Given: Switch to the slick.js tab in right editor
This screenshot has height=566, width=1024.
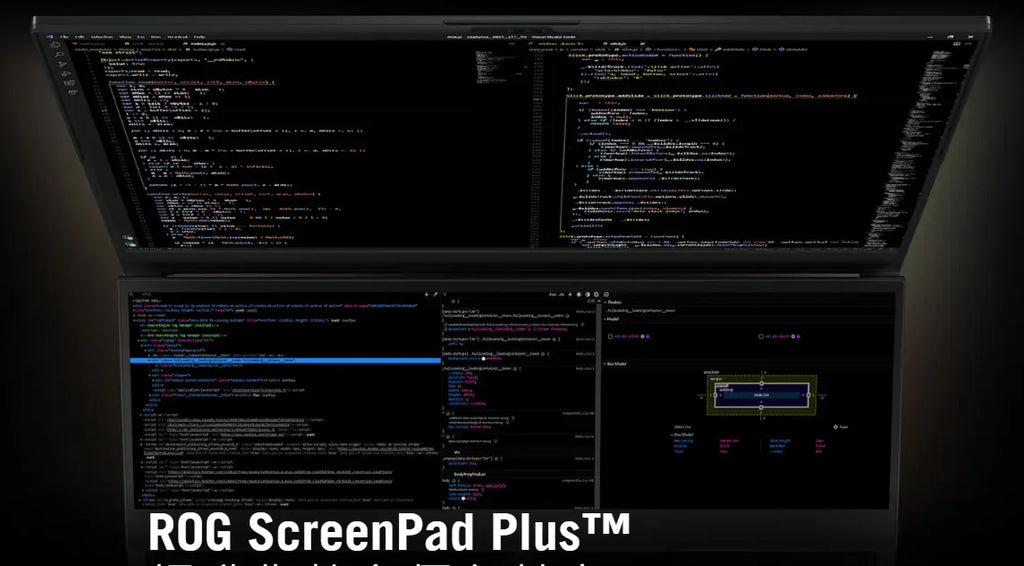Looking at the screenshot, I should 617,44.
